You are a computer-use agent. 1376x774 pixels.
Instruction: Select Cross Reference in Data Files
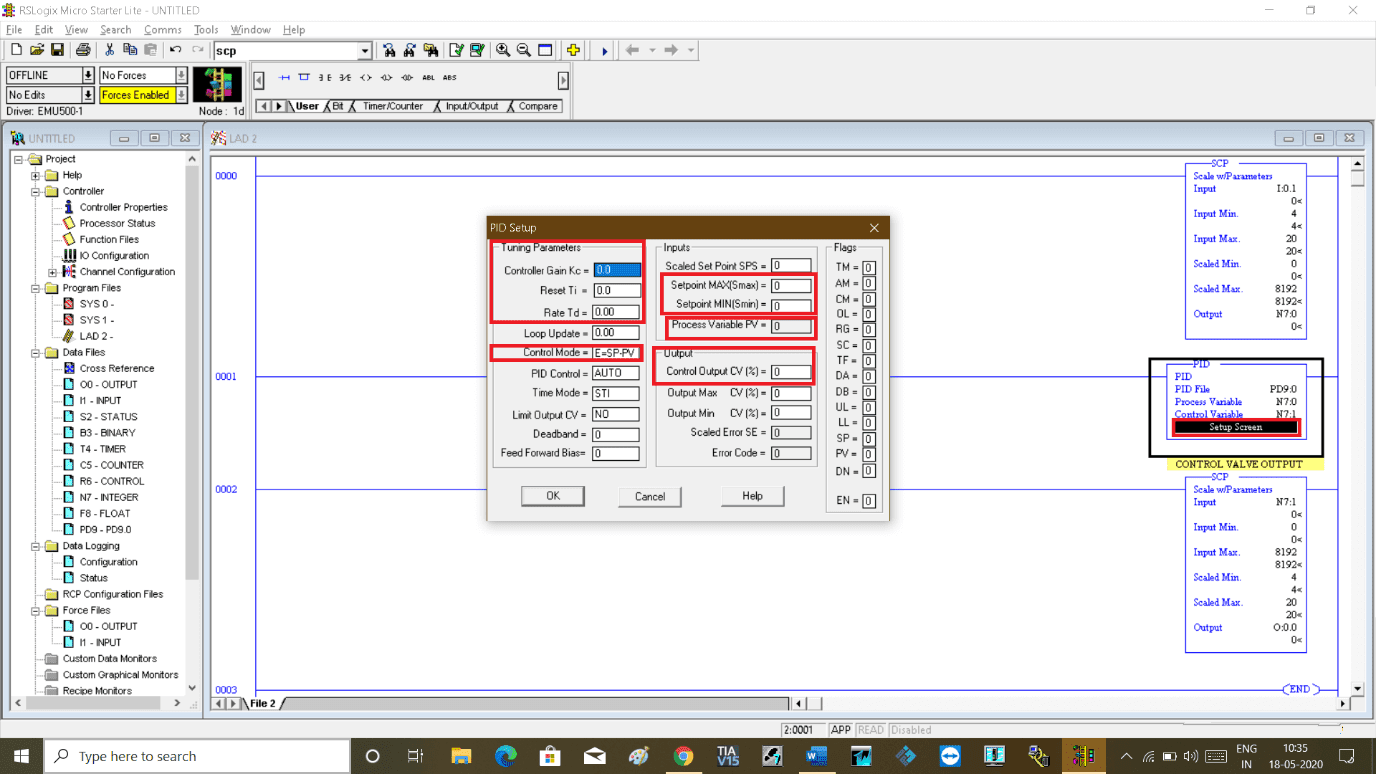point(116,368)
